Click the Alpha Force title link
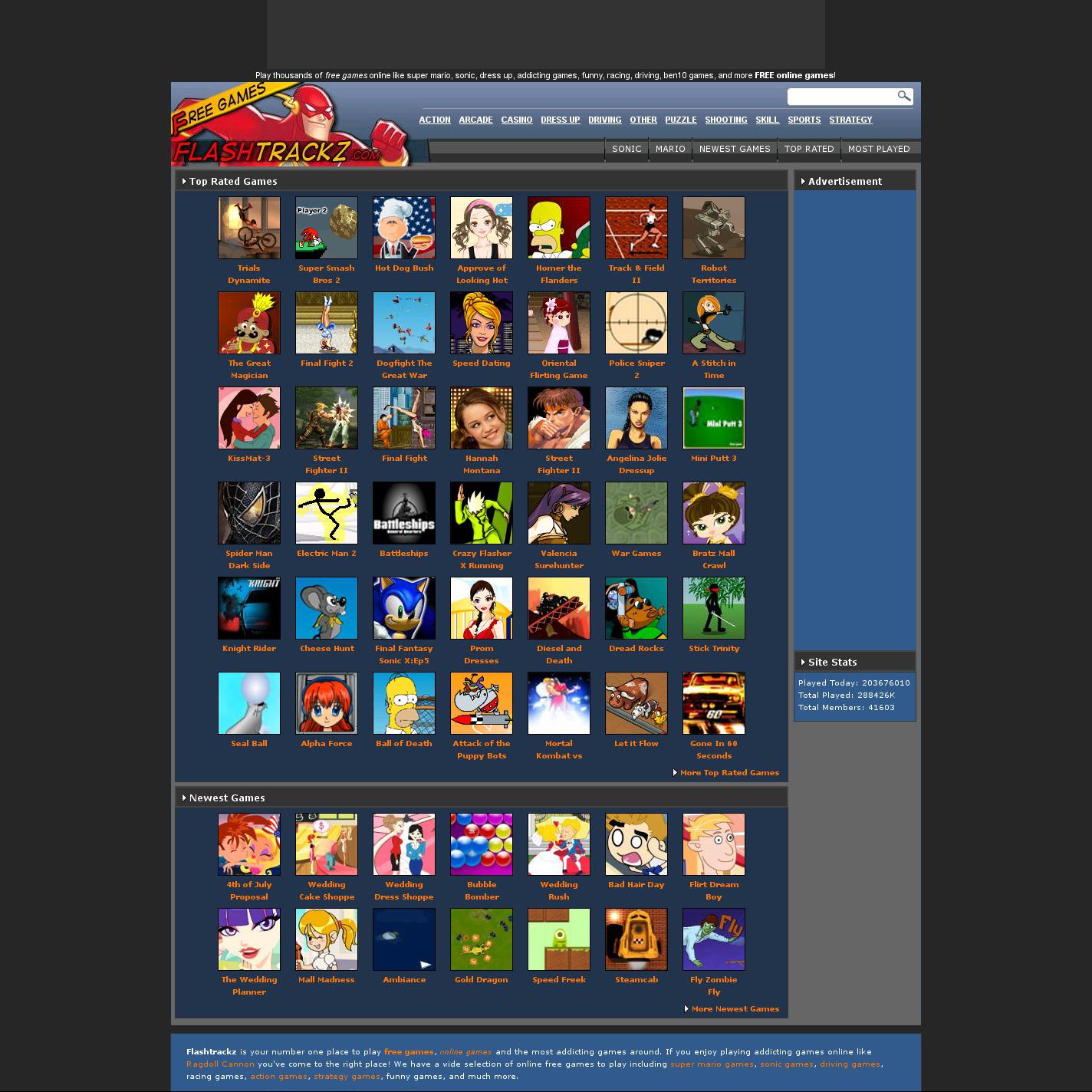Image resolution: width=1092 pixels, height=1092 pixels. 327,743
